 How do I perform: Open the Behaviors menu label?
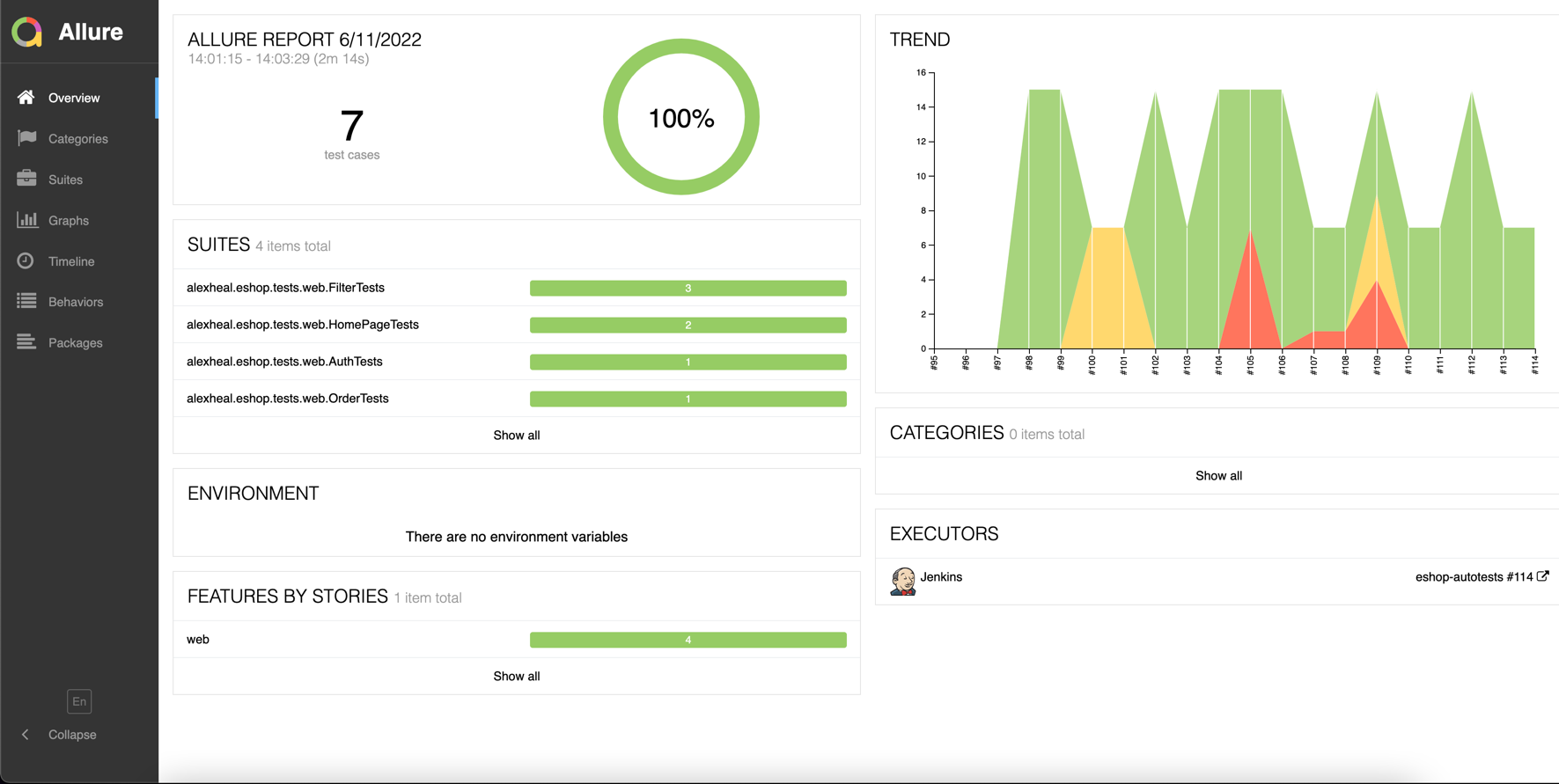tap(76, 302)
